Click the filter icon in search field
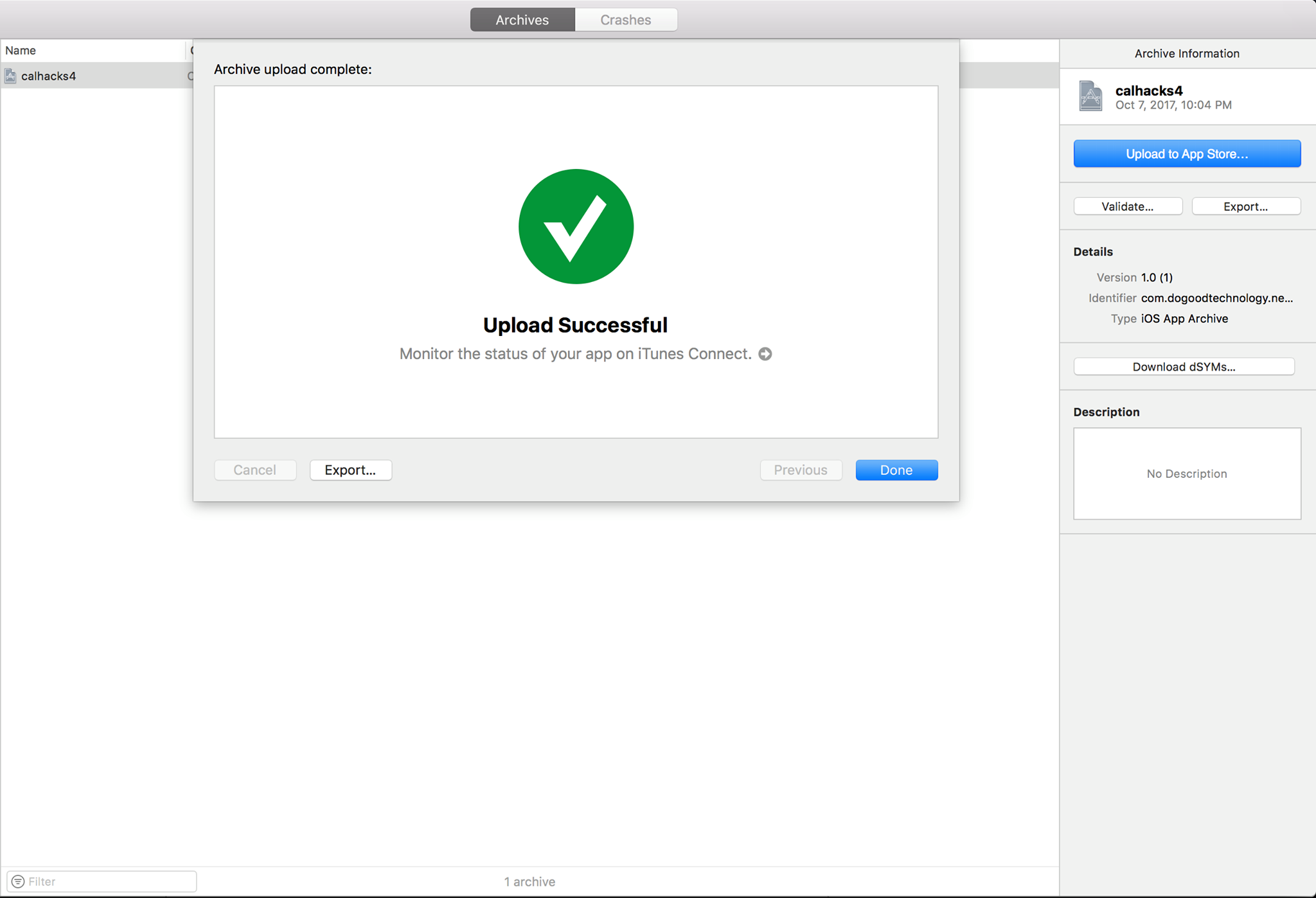 tap(18, 881)
